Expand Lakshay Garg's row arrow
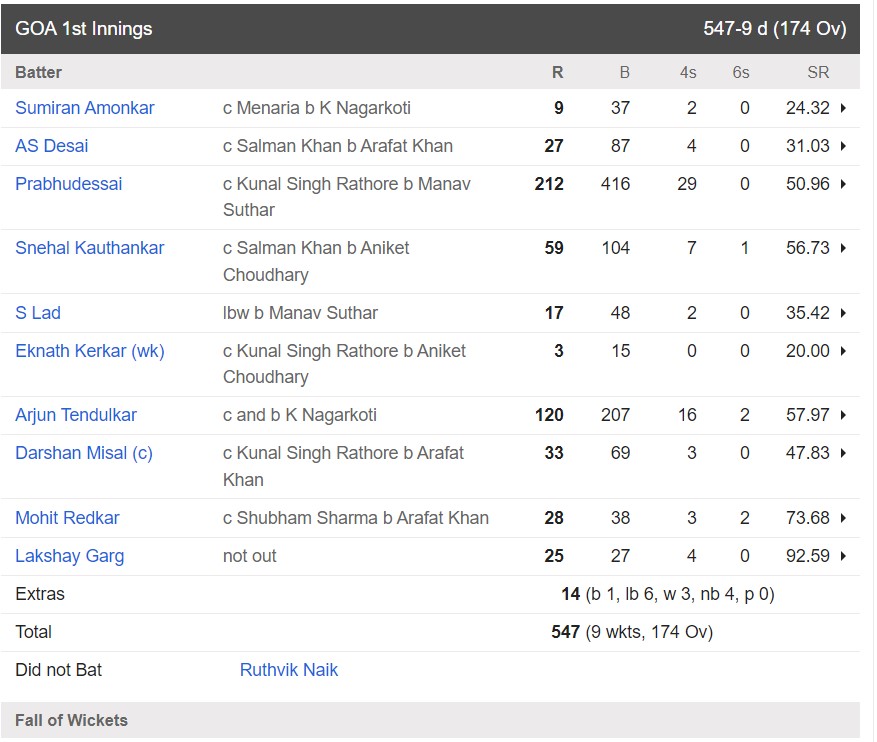This screenshot has width=877, height=742. [843, 556]
